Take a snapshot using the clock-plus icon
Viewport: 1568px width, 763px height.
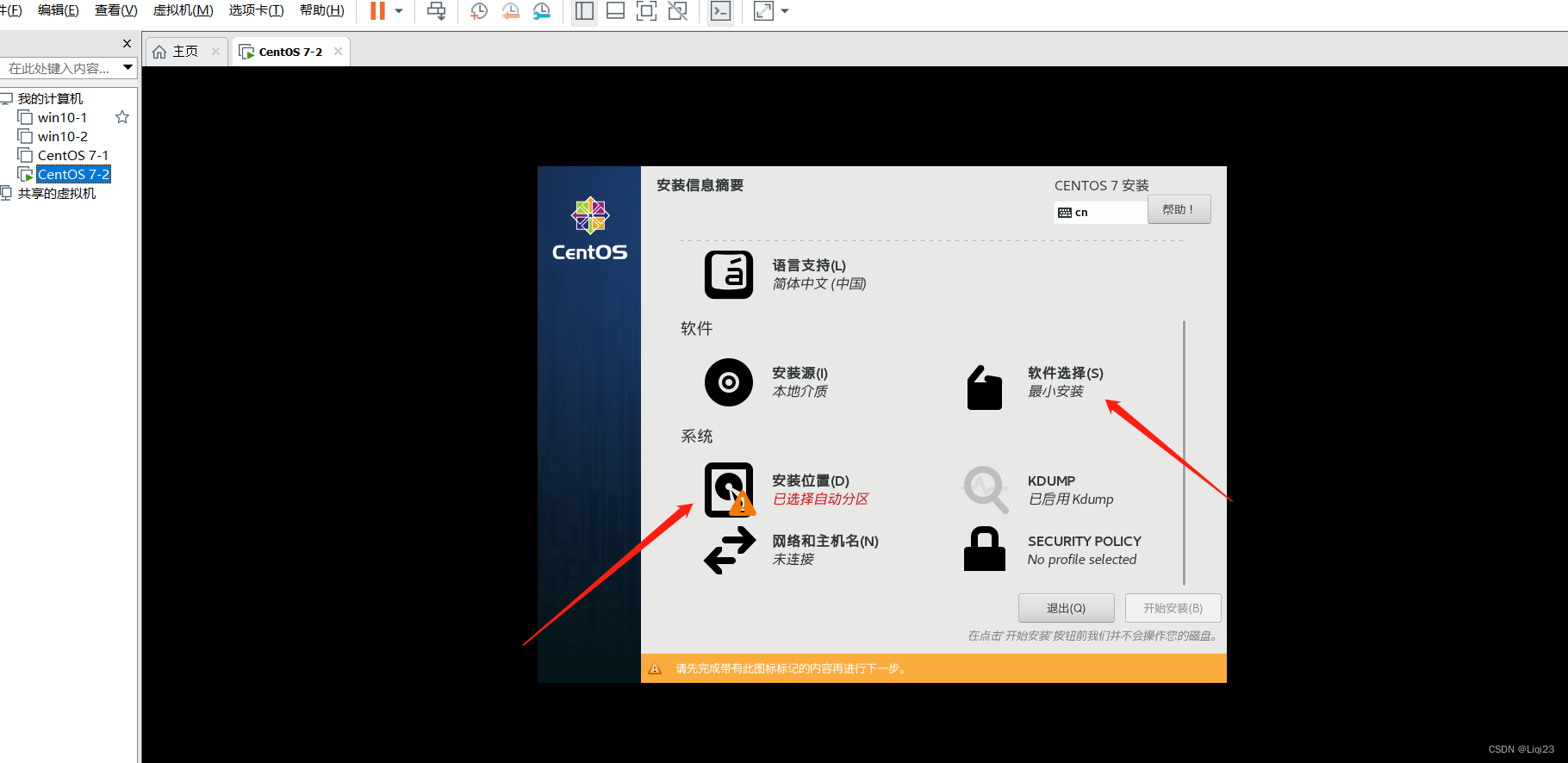pyautogui.click(x=479, y=11)
